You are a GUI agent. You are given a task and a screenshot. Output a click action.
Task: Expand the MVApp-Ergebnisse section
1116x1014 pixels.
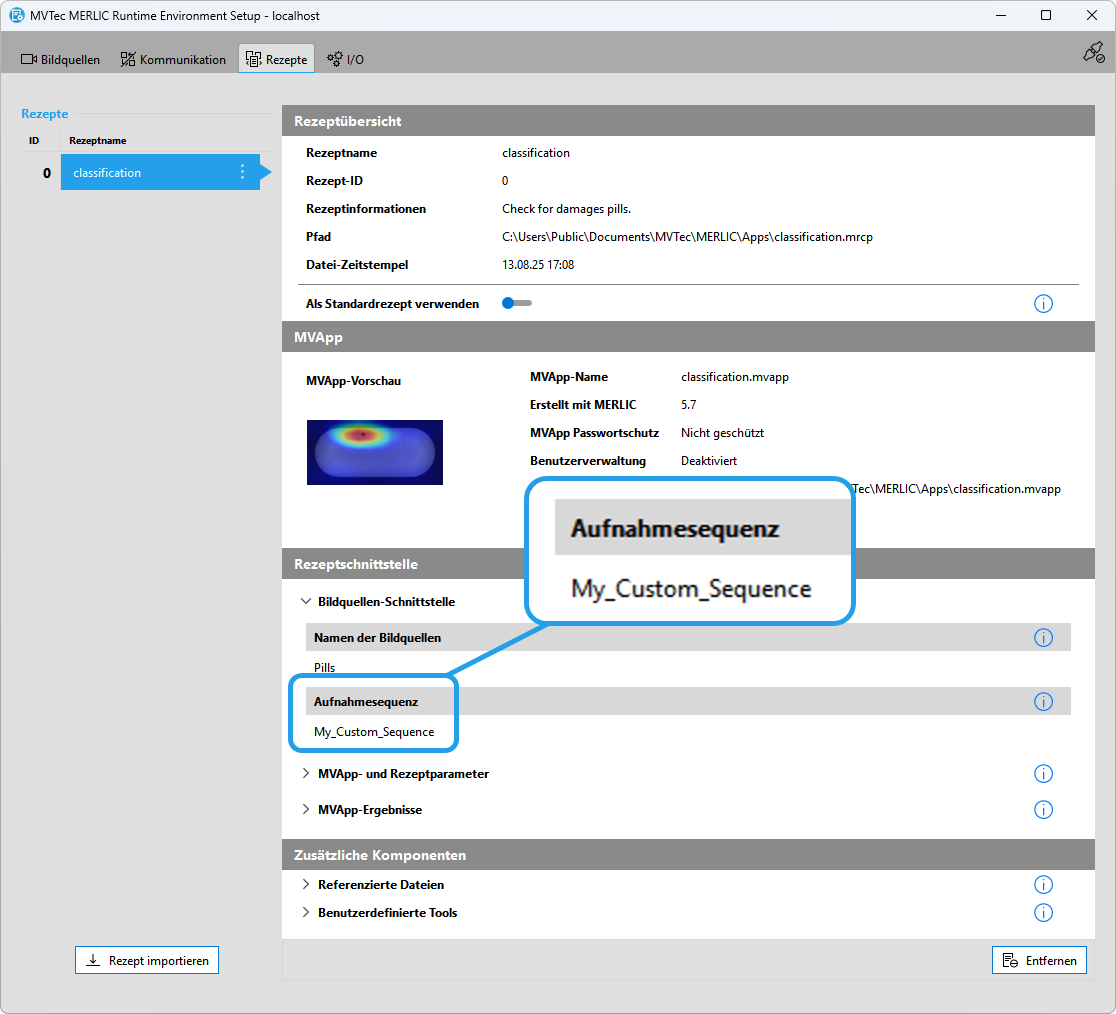(x=306, y=810)
